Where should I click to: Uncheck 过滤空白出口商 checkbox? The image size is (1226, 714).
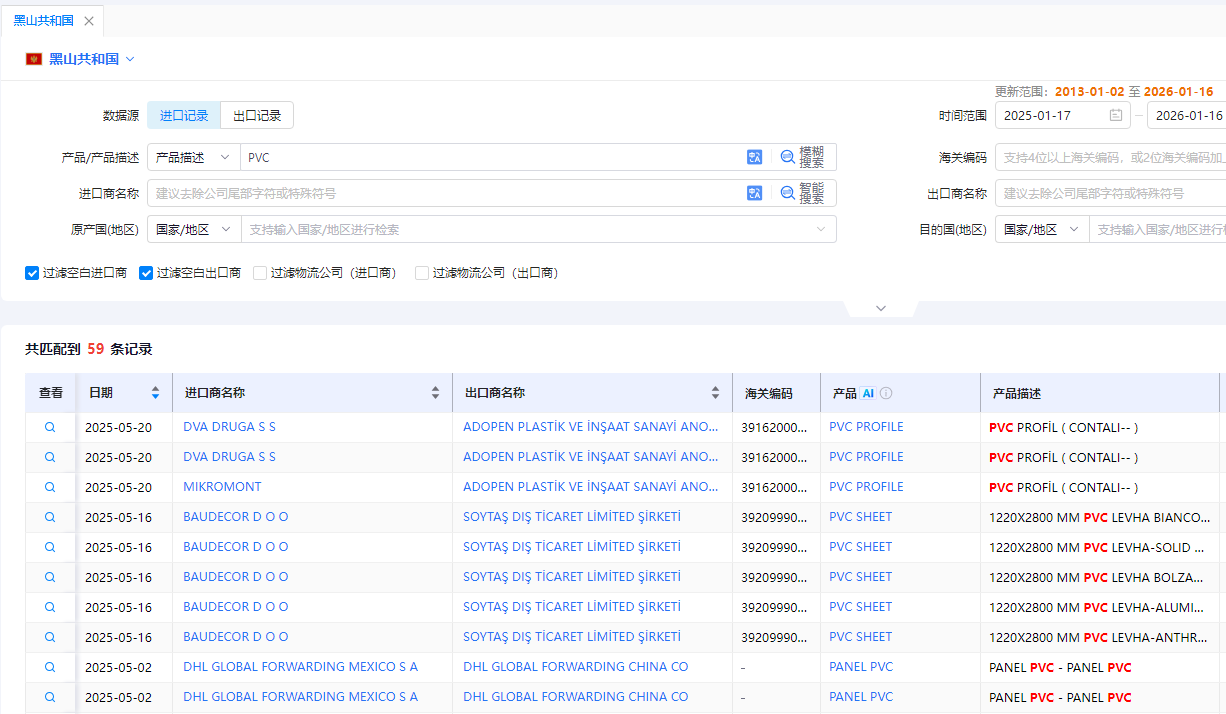pyautogui.click(x=146, y=272)
